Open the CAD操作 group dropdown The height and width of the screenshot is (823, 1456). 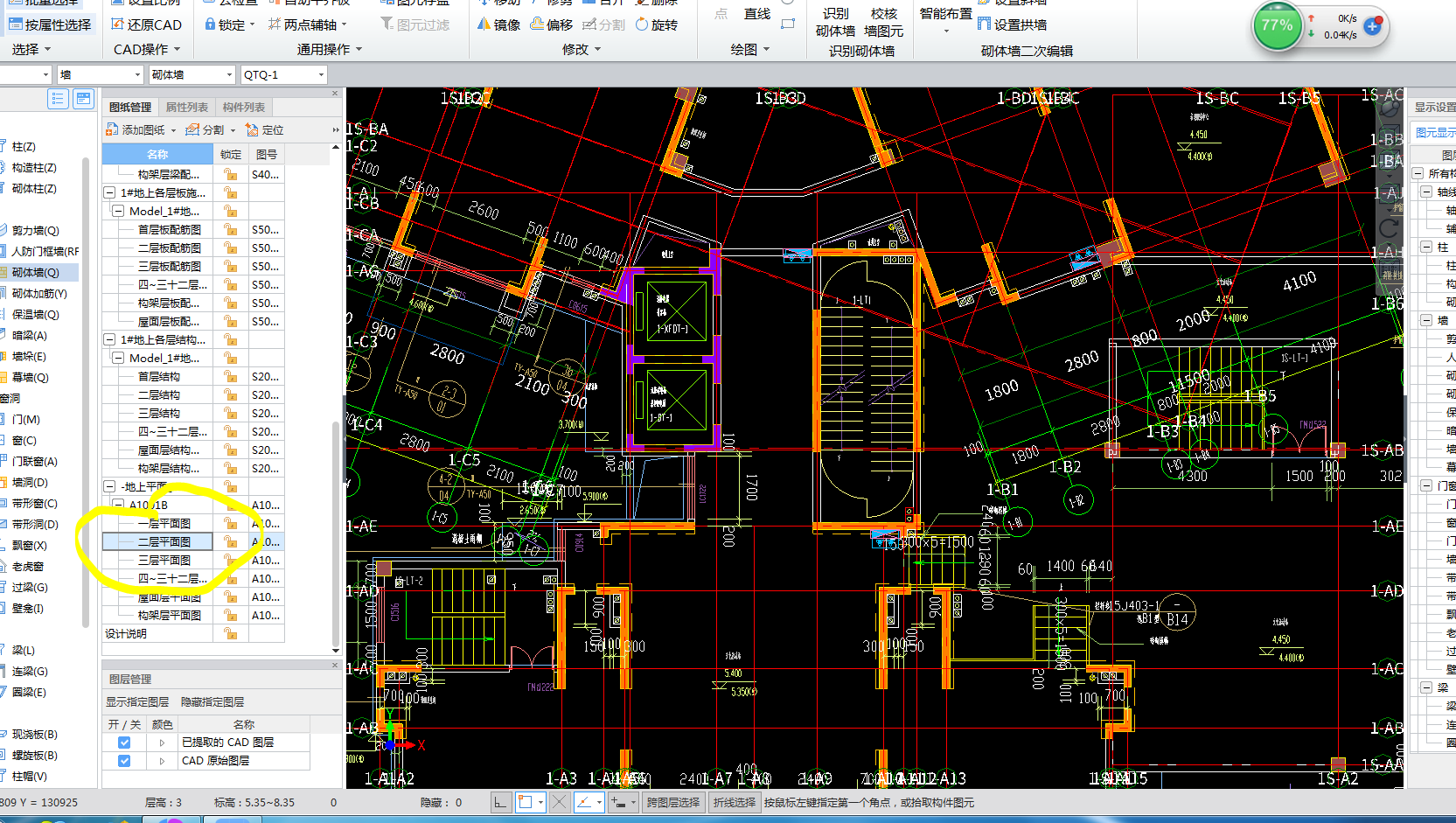pyautogui.click(x=147, y=49)
